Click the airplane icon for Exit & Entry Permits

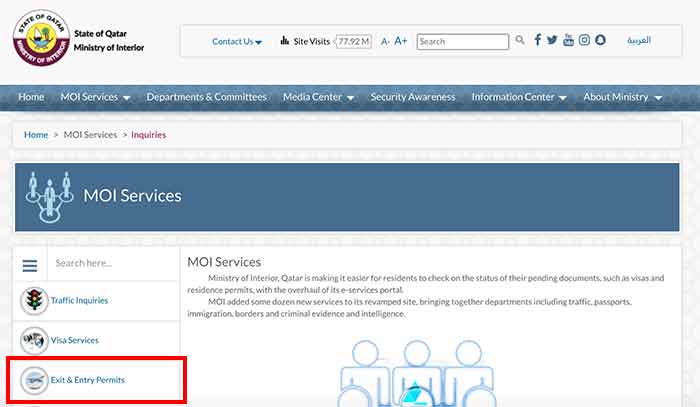34,380
